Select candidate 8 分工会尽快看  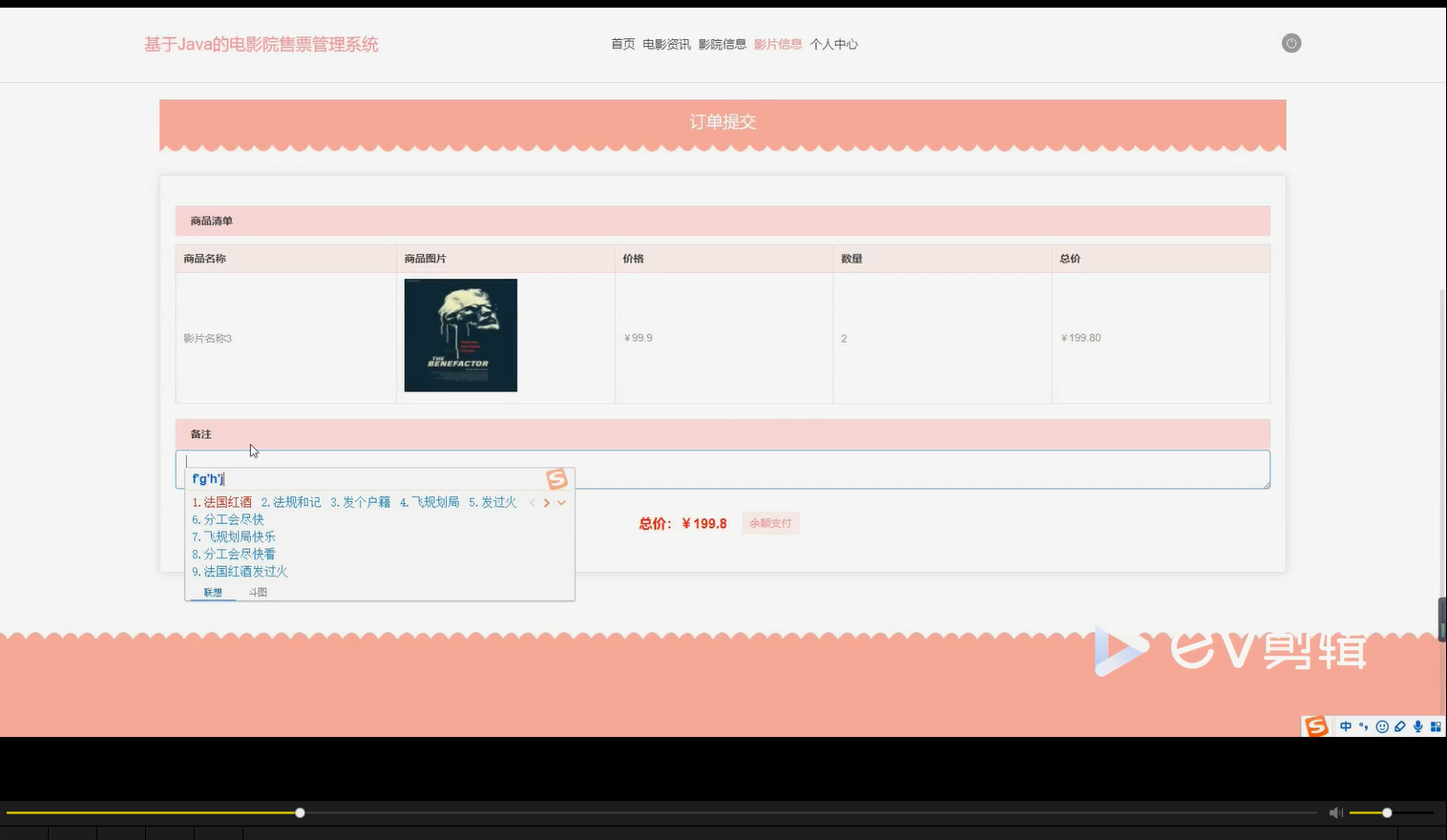click(x=234, y=554)
